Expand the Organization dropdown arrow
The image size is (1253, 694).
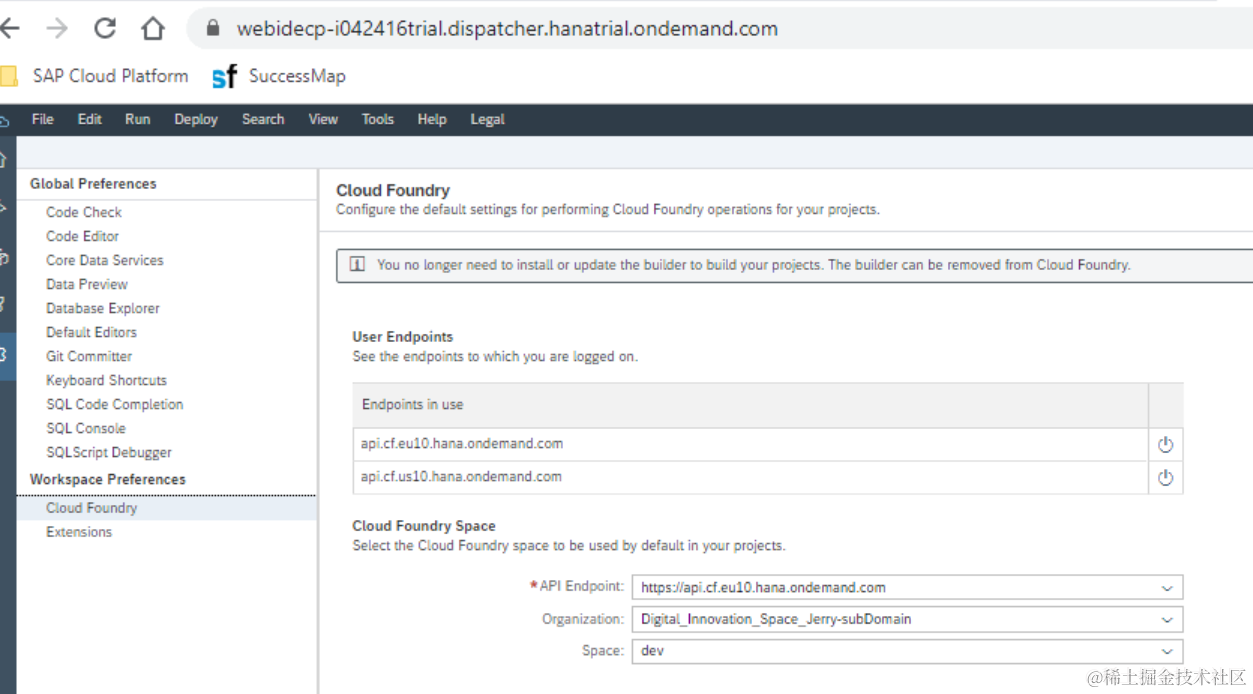coord(1167,620)
